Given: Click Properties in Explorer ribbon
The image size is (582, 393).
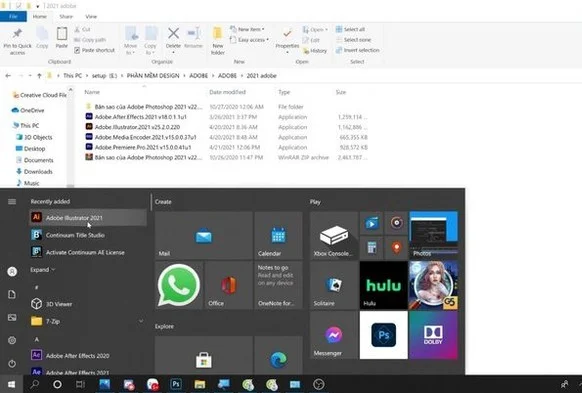Looking at the screenshot, I should [x=287, y=40].
